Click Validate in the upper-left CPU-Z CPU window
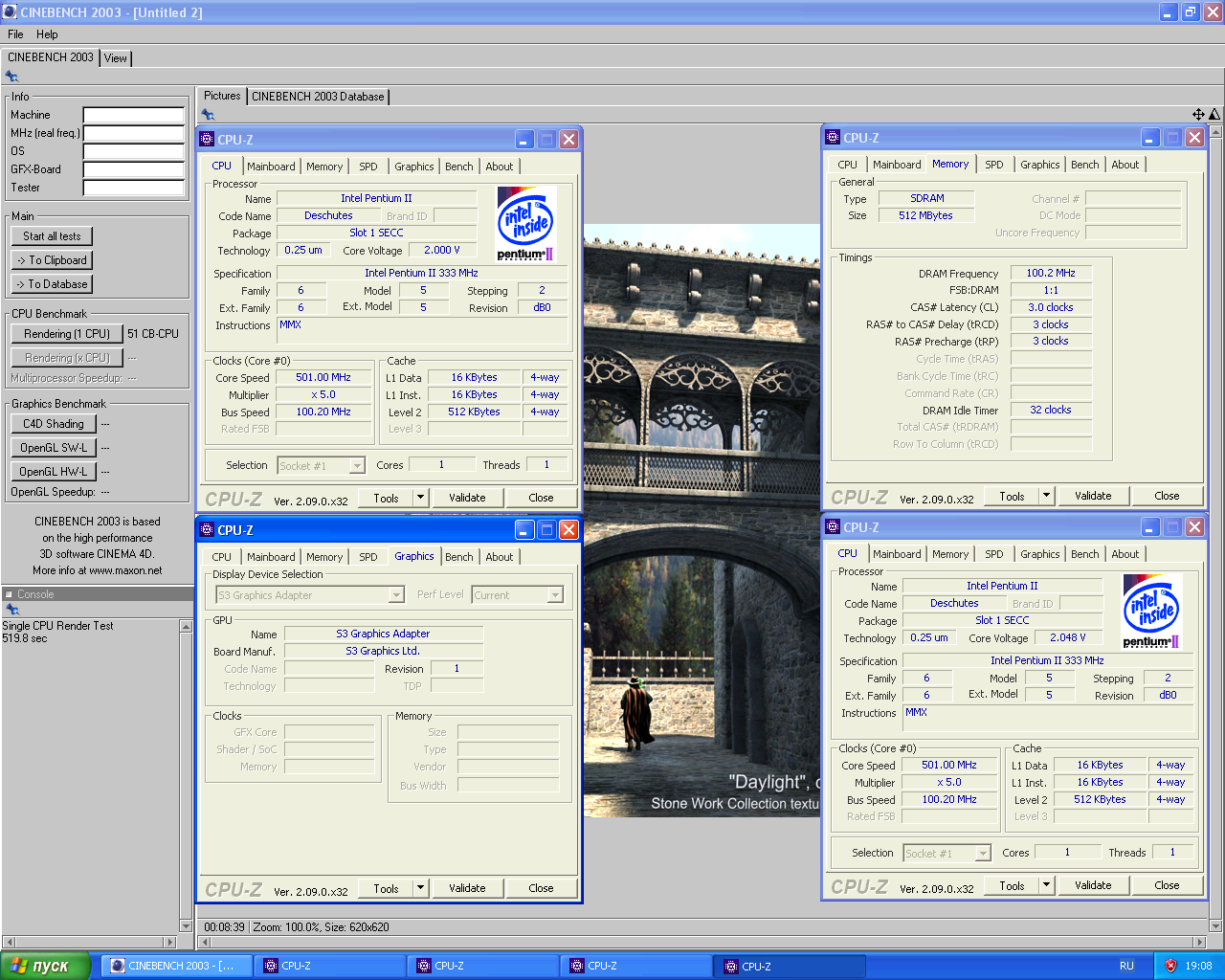This screenshot has width=1225, height=980. coord(467,498)
